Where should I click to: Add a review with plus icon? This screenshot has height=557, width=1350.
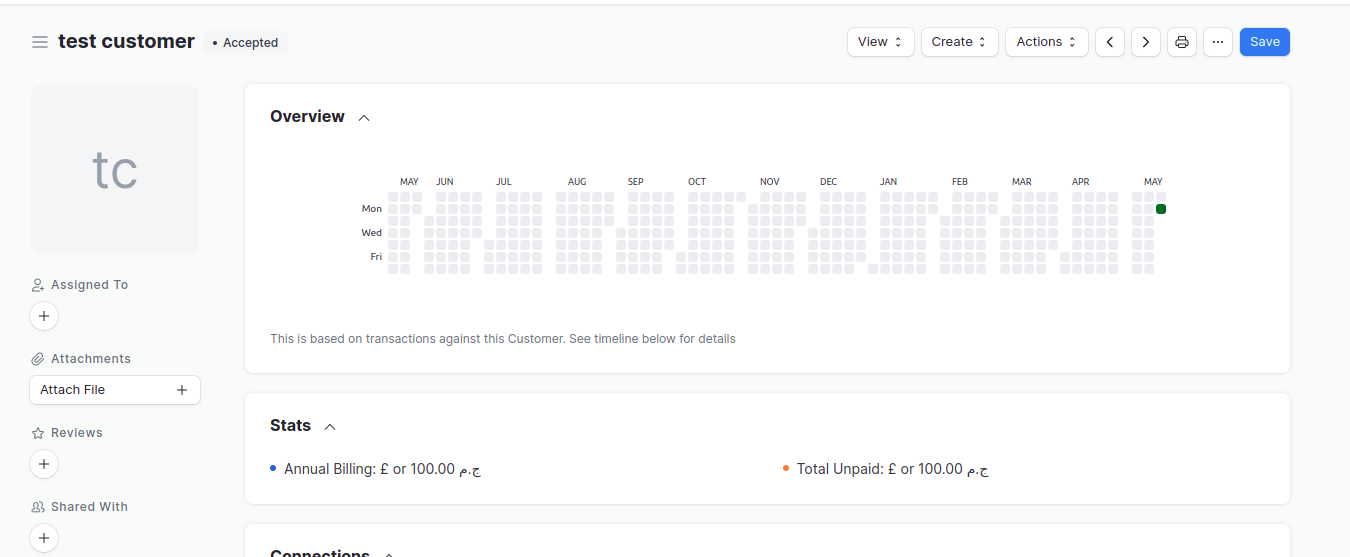click(x=44, y=464)
